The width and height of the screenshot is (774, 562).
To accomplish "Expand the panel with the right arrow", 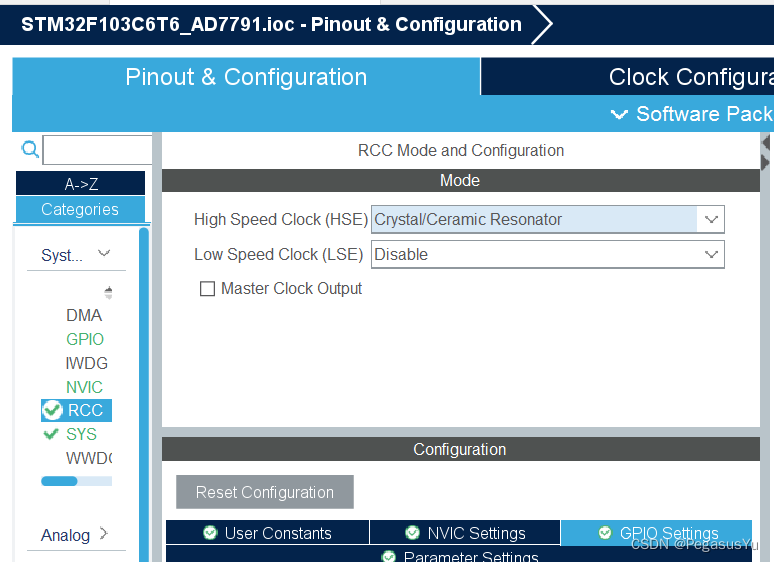I will coord(766,162).
